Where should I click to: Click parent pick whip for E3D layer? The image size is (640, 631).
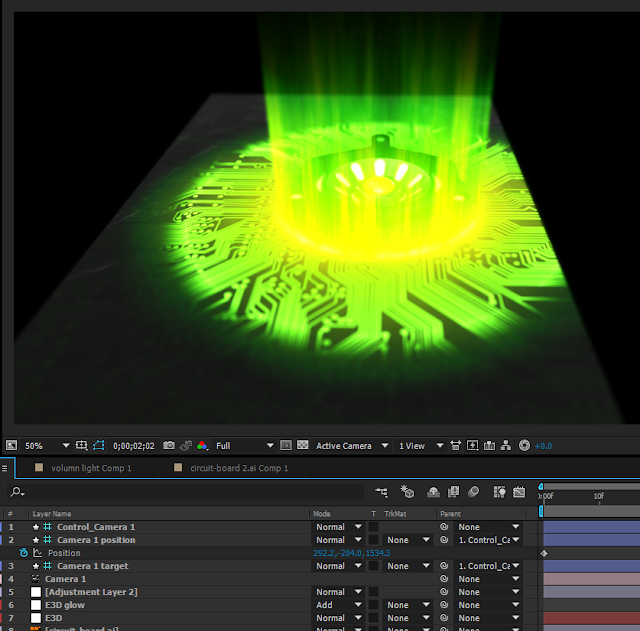point(444,618)
